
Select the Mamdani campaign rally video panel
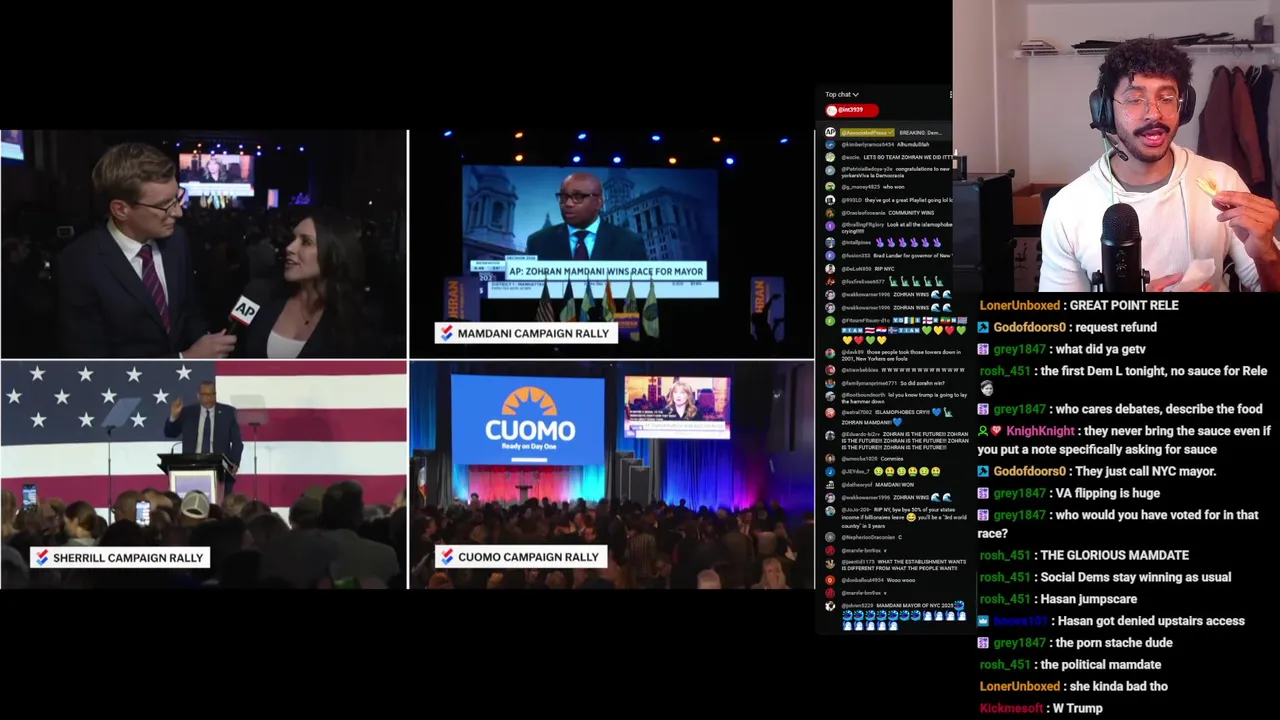coord(612,244)
